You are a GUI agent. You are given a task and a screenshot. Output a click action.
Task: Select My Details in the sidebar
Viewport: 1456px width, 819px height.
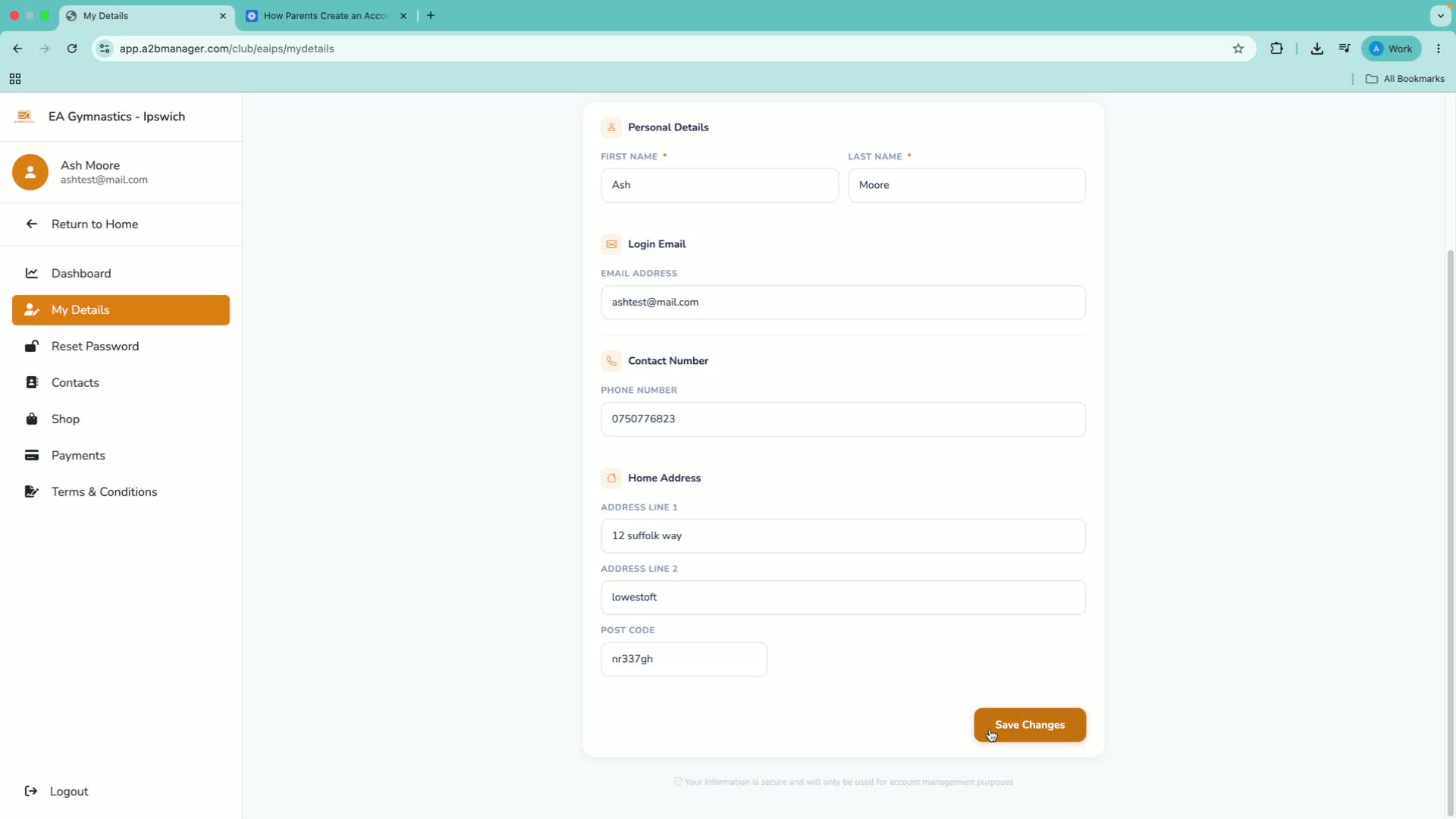point(121,309)
